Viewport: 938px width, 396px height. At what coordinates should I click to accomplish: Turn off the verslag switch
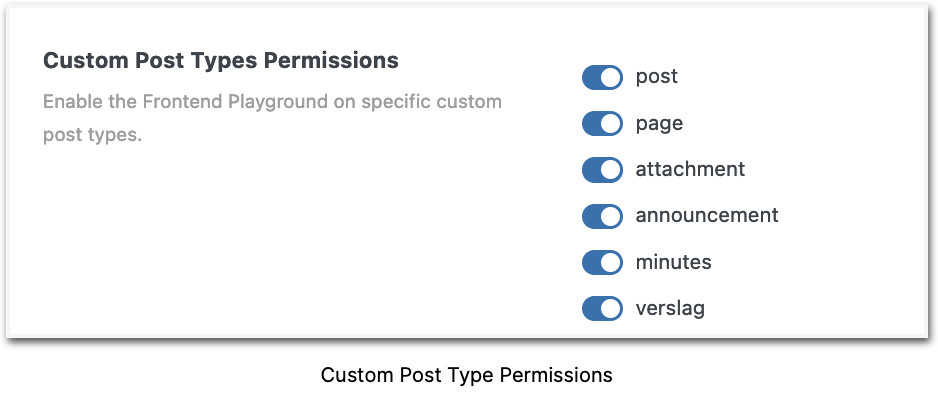click(602, 309)
